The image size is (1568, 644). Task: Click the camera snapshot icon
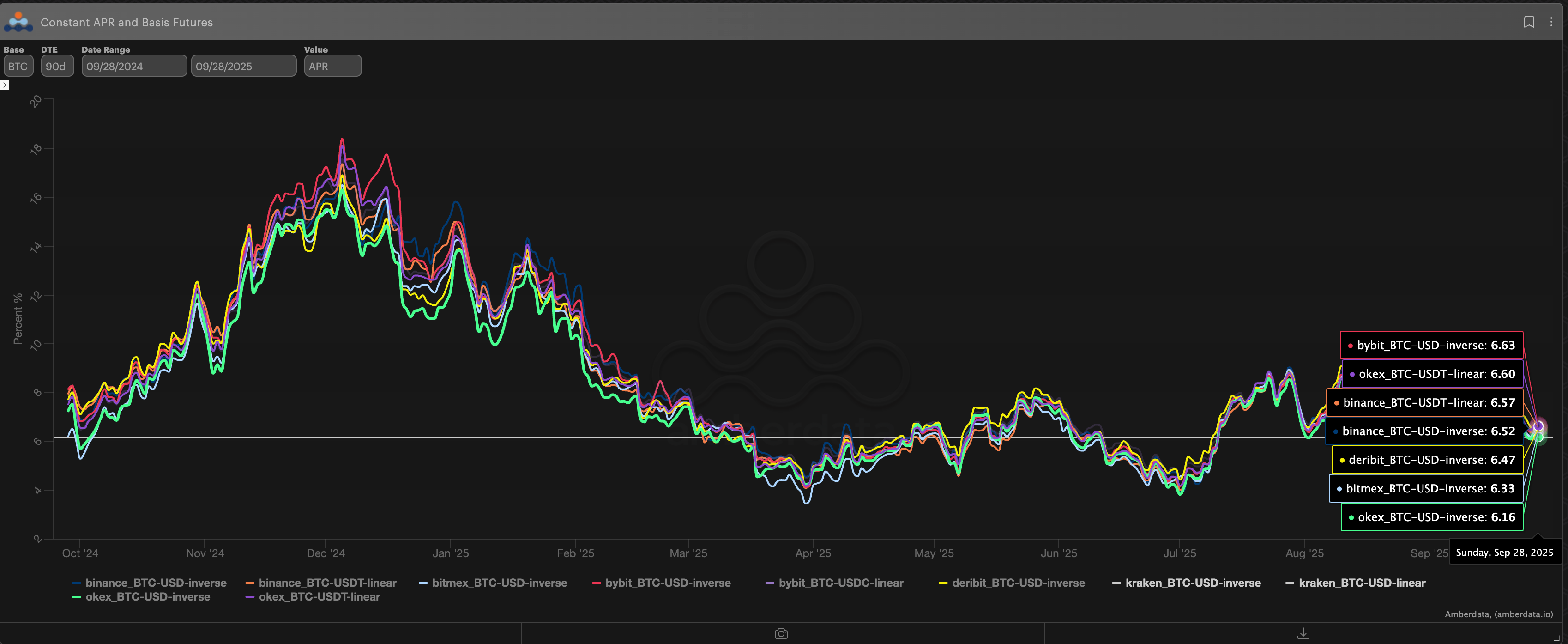781,634
